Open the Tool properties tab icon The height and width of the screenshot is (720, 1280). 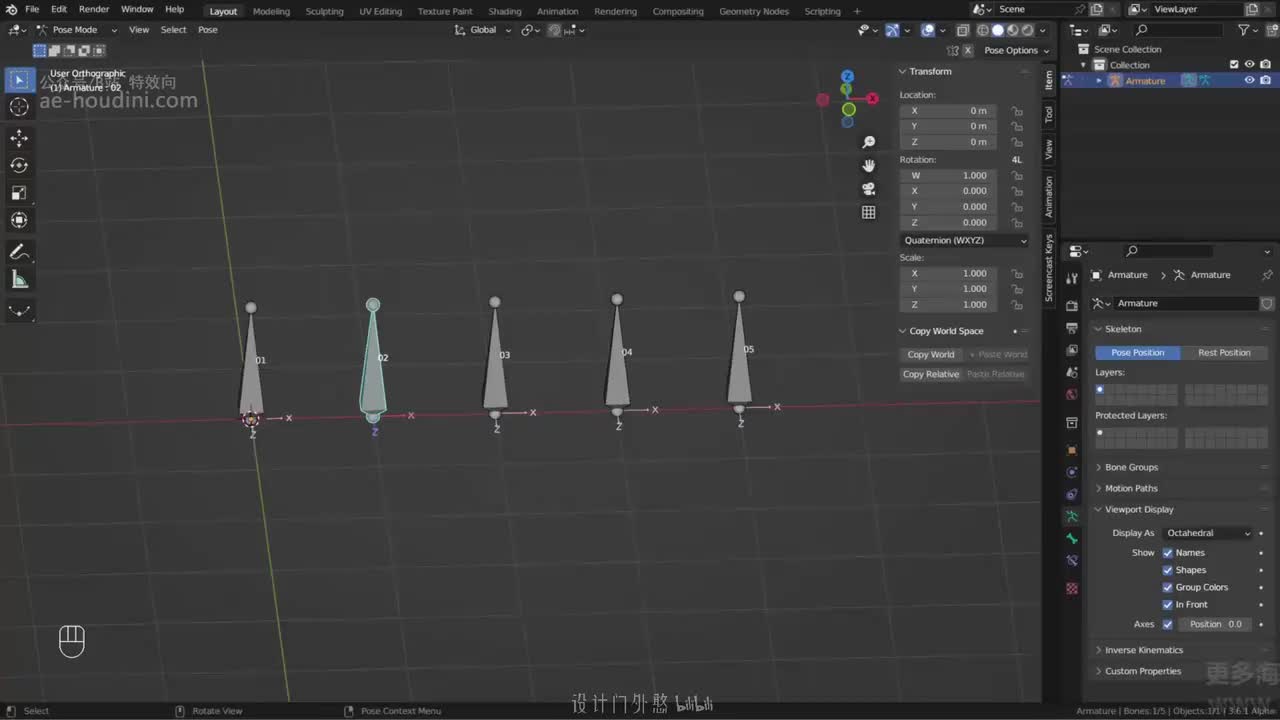[1072, 278]
